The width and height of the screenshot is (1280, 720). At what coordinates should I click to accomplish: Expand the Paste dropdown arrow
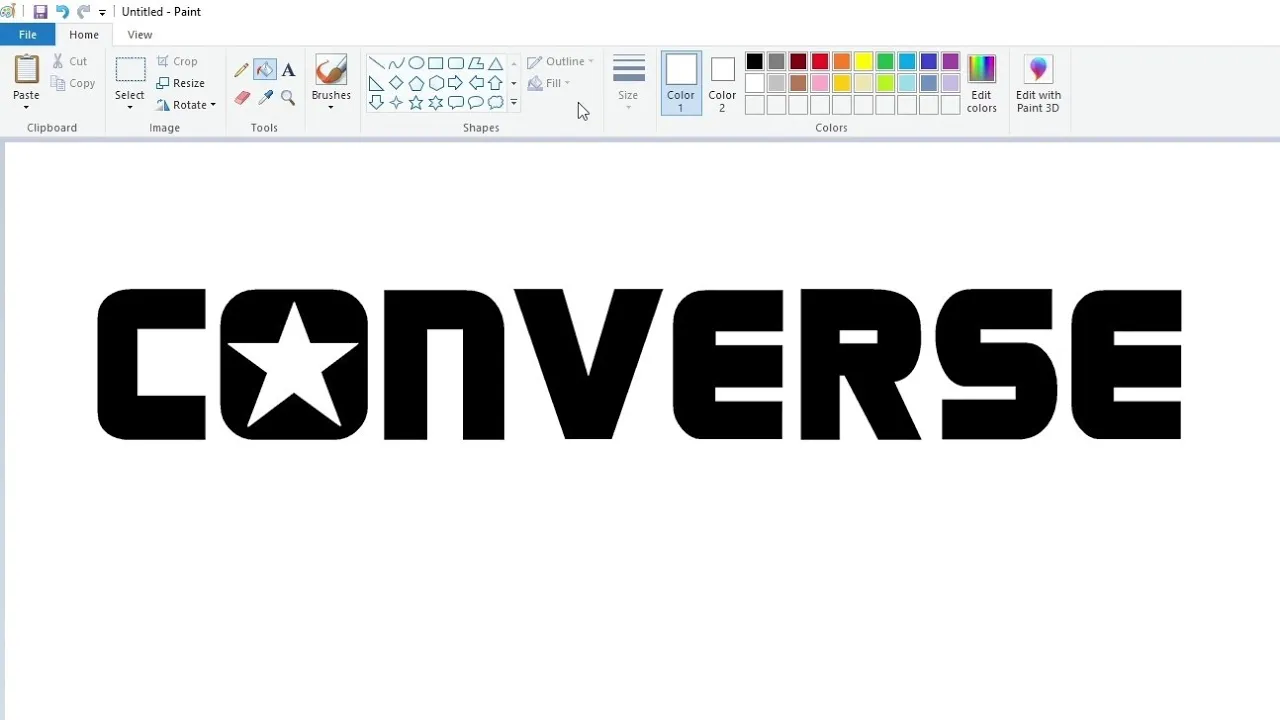coord(26,108)
